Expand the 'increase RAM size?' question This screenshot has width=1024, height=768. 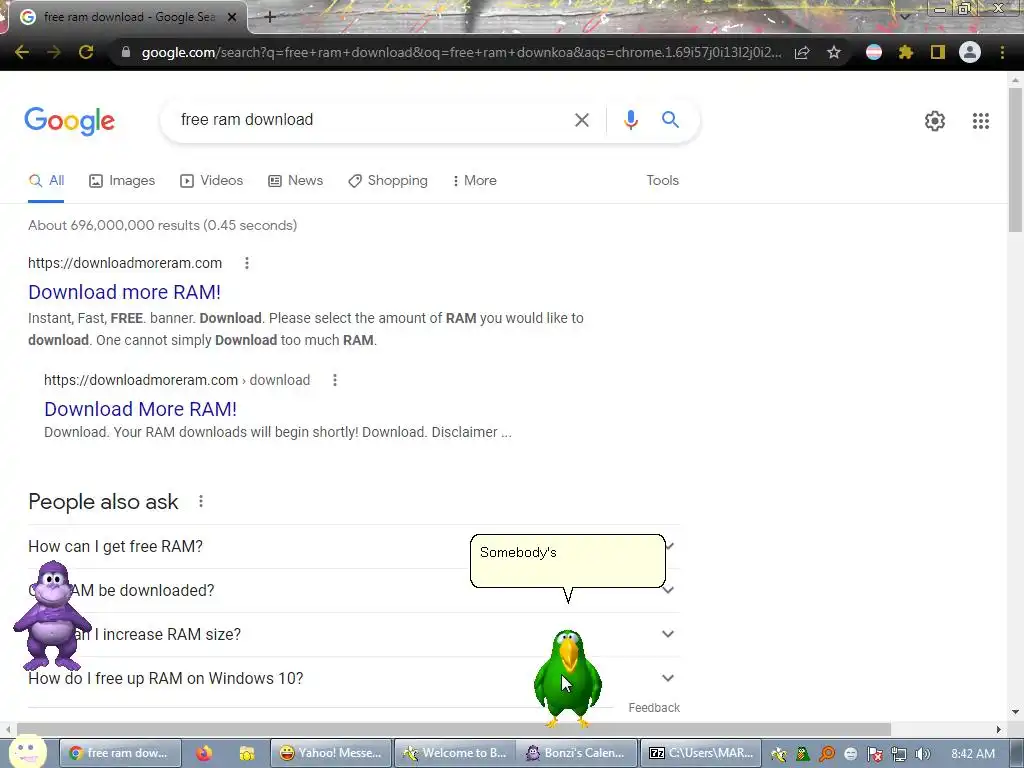click(354, 635)
